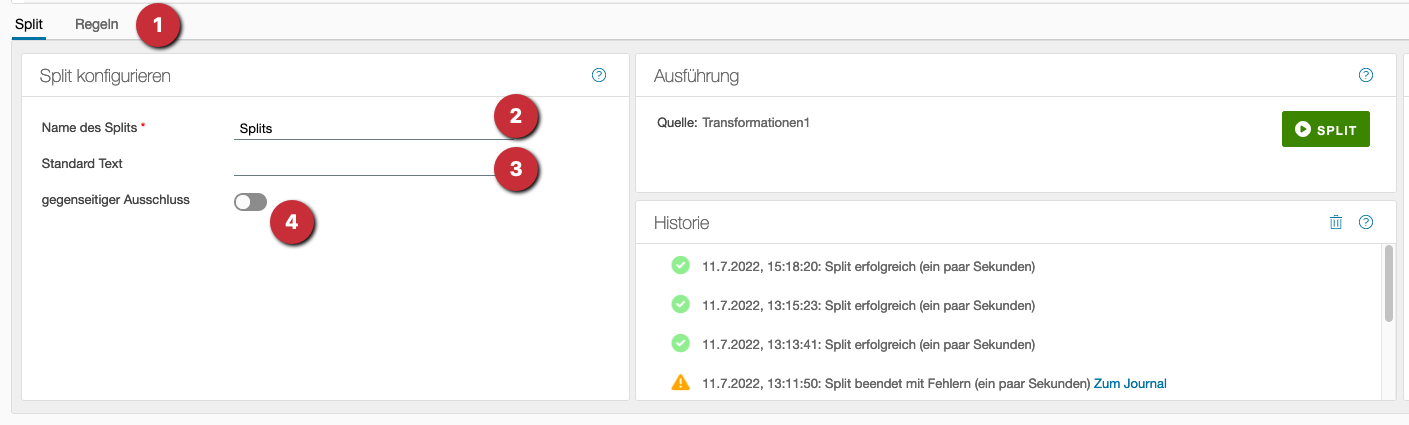The image size is (1409, 425).
Task: Click the Historie list scrollbar
Action: coord(1388,284)
